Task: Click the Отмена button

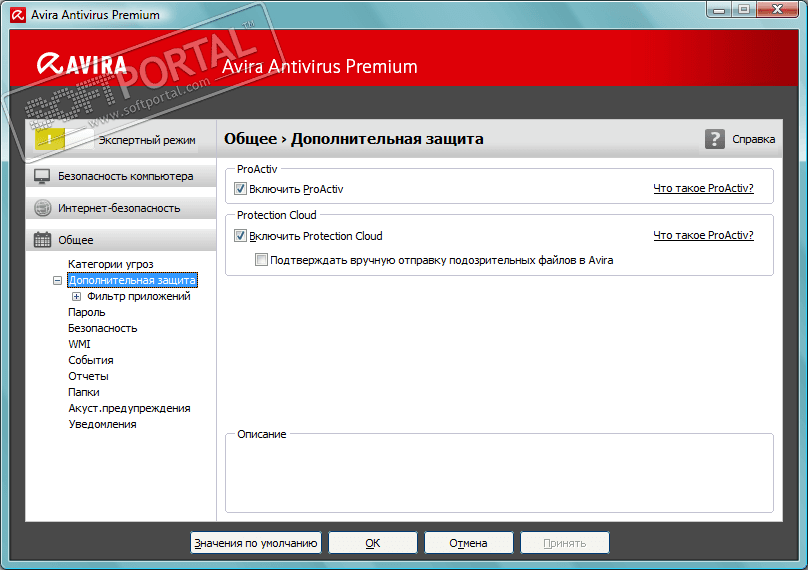Action: pyautogui.click(x=468, y=543)
